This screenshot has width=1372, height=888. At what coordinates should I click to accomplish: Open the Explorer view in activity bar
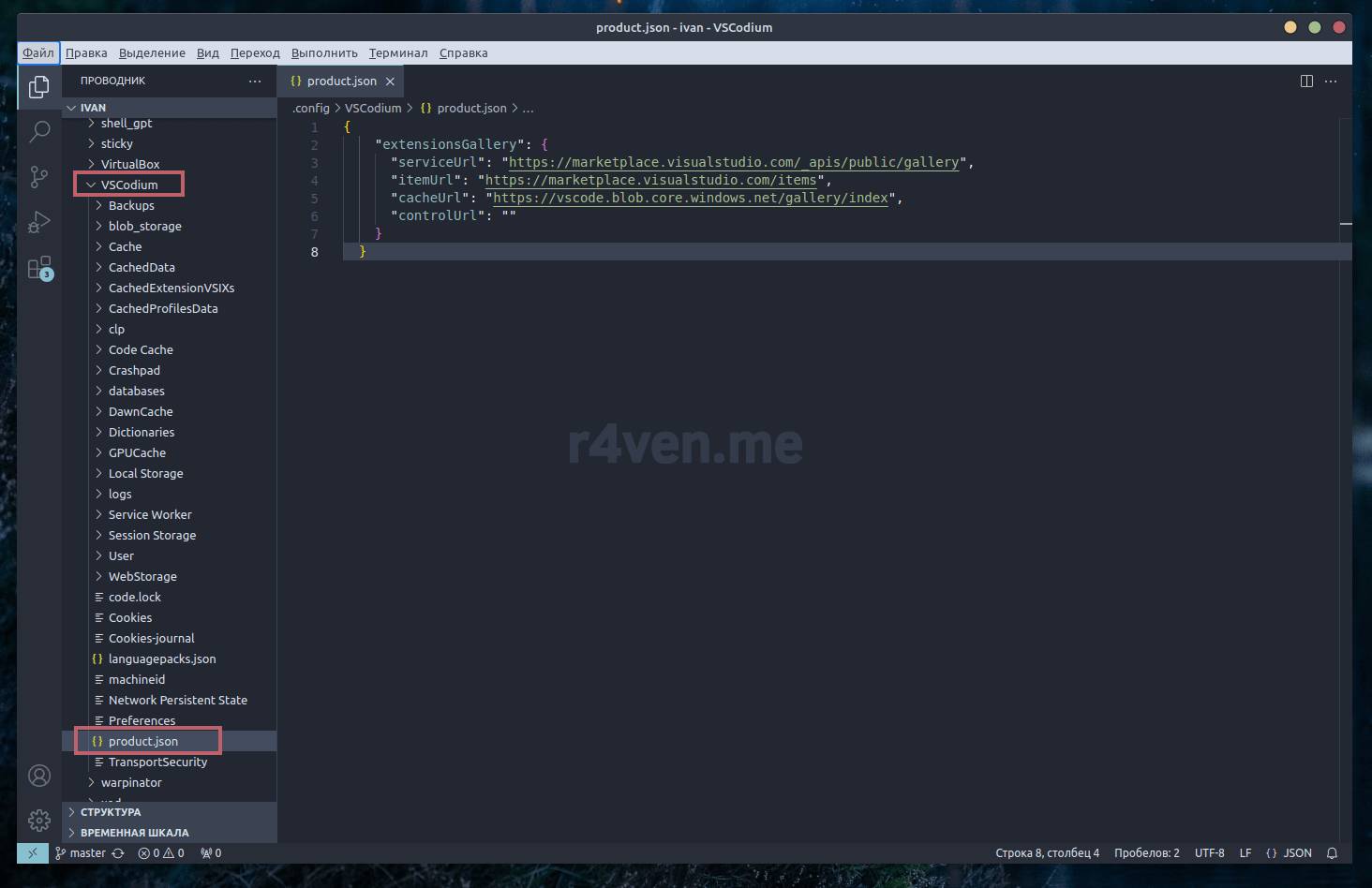39,87
